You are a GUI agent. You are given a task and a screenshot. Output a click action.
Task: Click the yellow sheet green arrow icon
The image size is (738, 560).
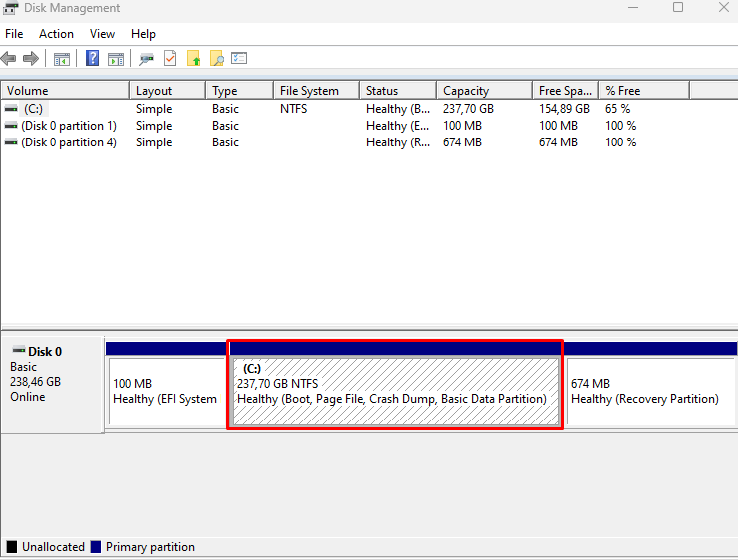[x=193, y=58]
